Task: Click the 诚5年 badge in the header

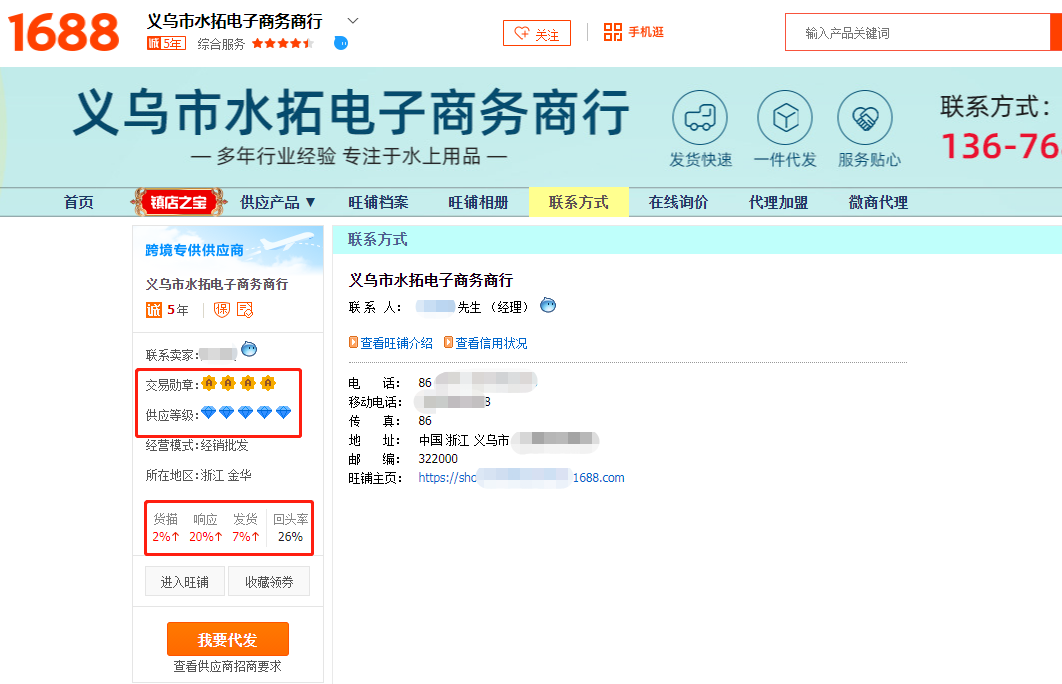Action: 166,44
